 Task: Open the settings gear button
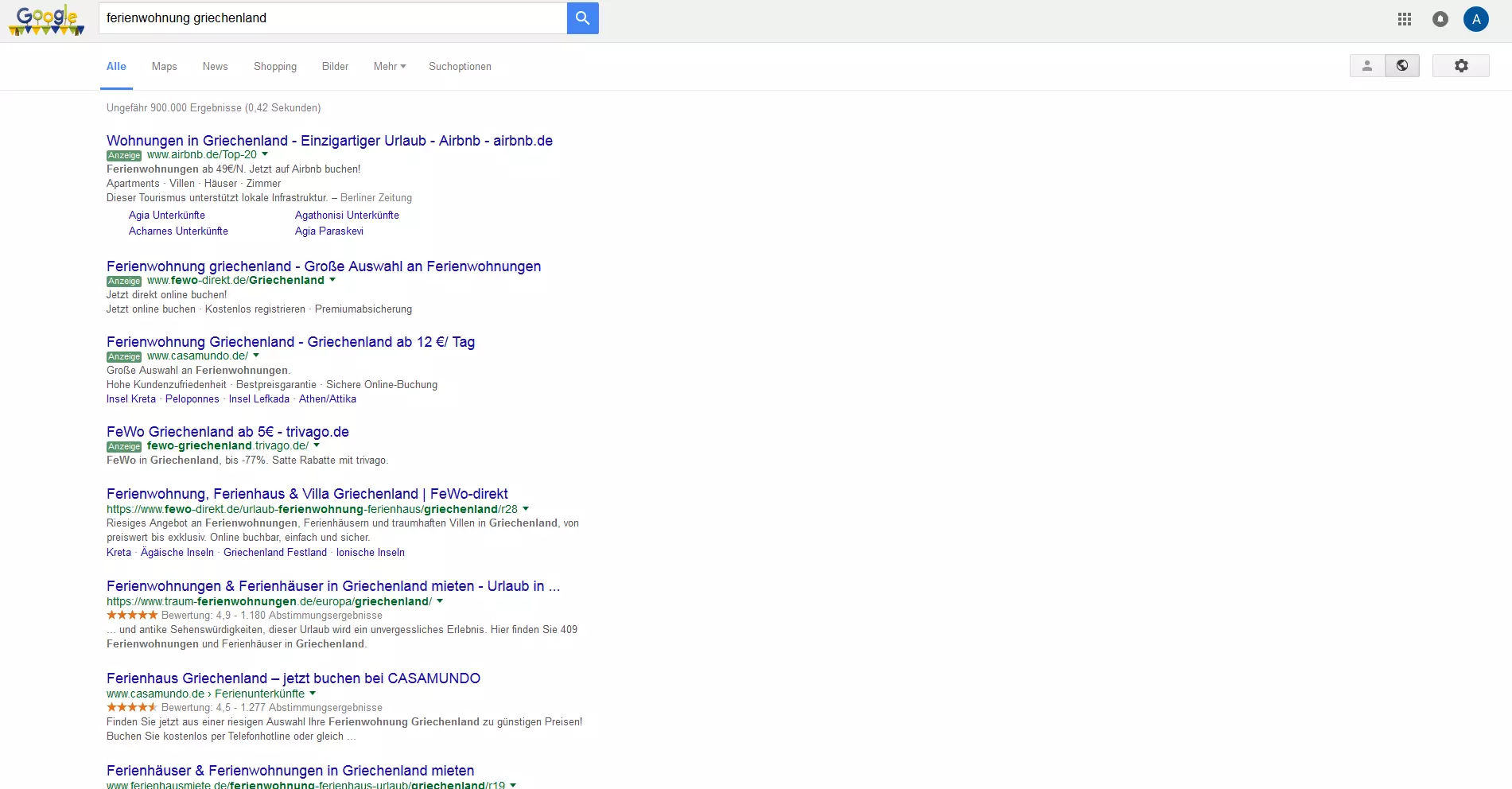(1461, 66)
